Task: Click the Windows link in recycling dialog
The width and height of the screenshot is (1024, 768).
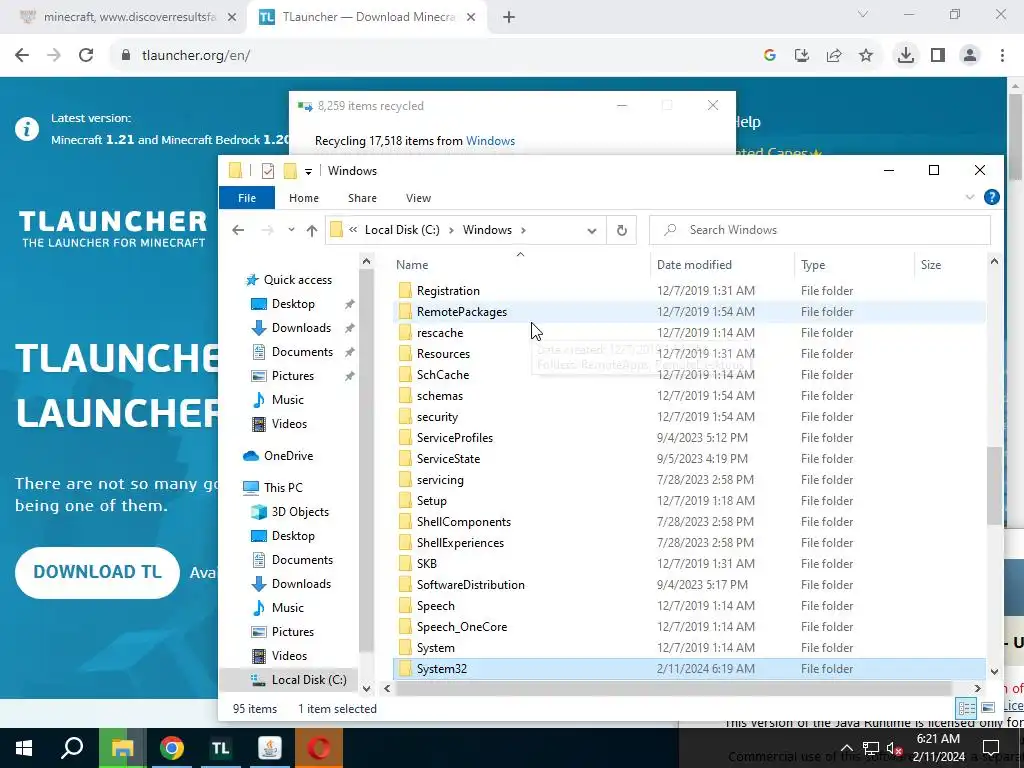Action: pyautogui.click(x=490, y=141)
